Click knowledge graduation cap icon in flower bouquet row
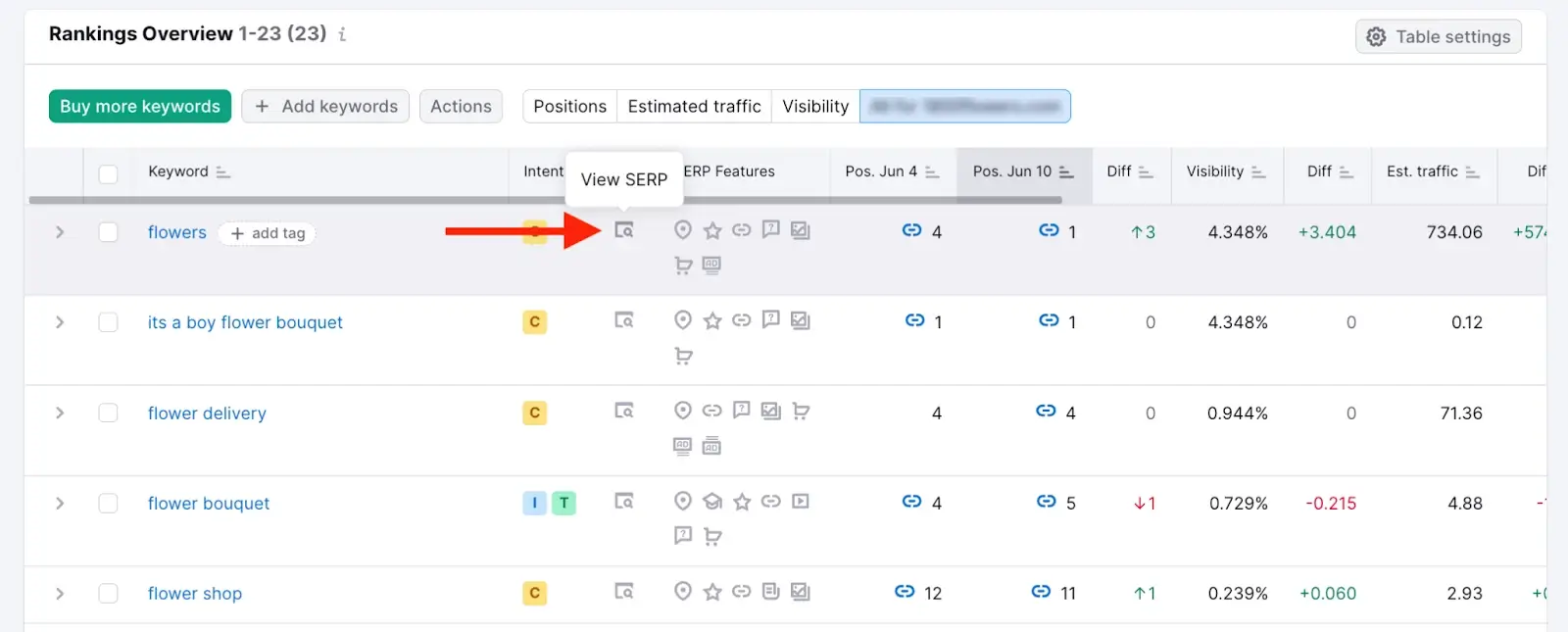The width and height of the screenshot is (1568, 632). tap(712, 501)
